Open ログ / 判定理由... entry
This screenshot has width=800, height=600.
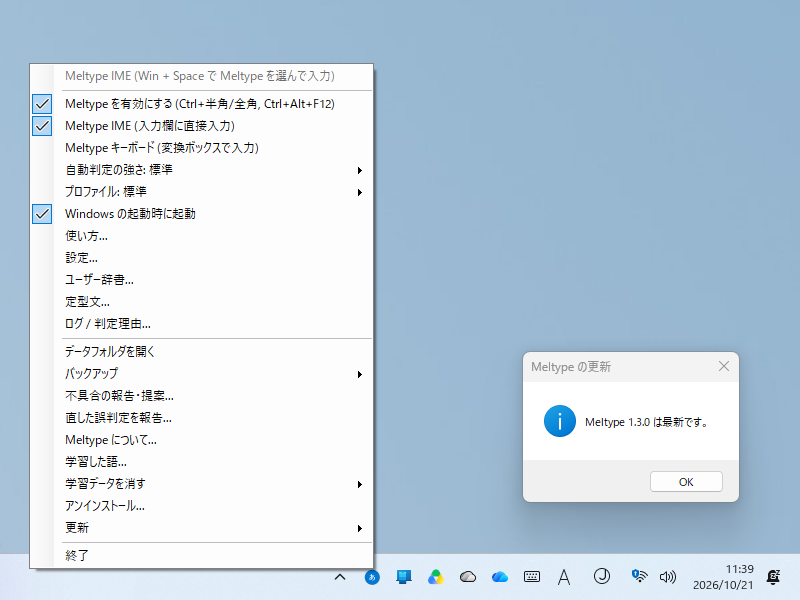tap(202, 323)
